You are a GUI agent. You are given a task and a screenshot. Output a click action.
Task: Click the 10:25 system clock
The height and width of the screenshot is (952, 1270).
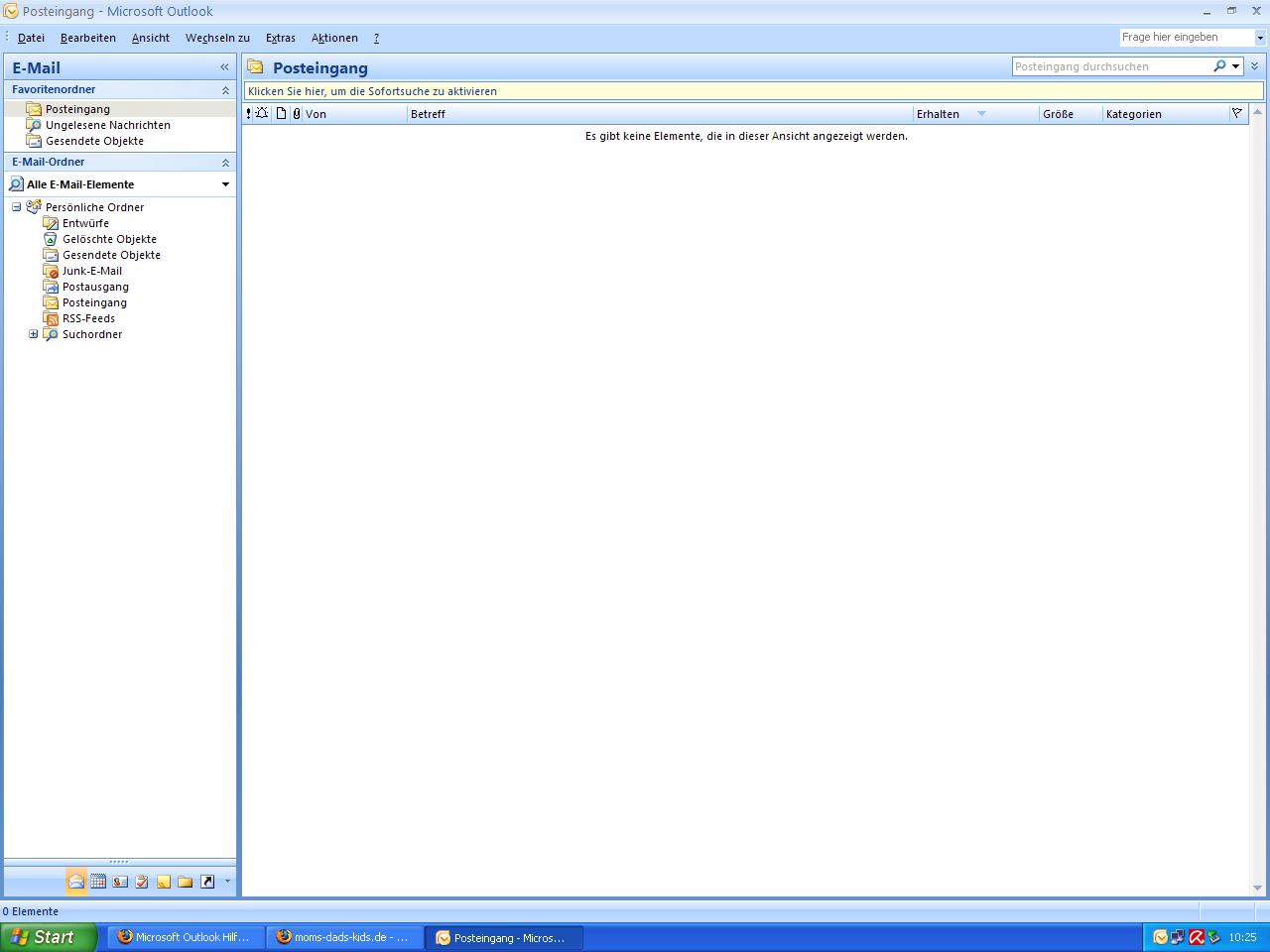(1242, 937)
